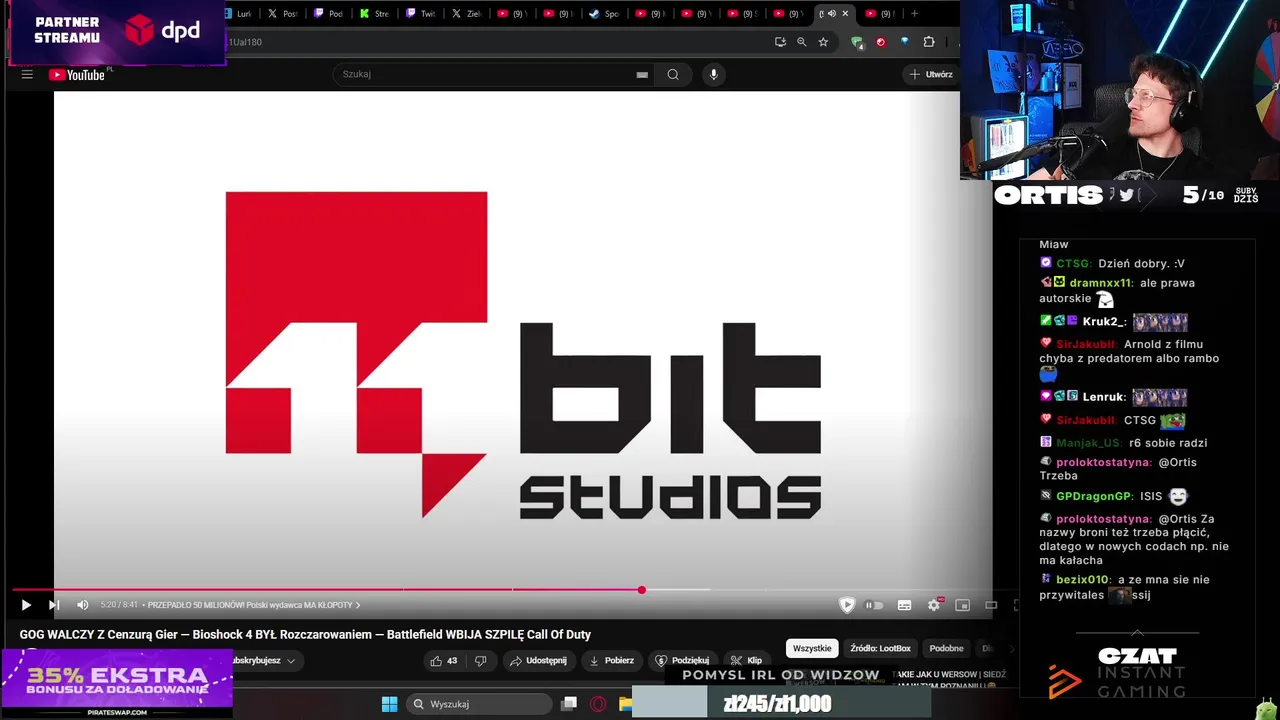Screen dimensions: 1280x720
Task: Open the YouTube hamburger guide menu
Action: [27, 74]
